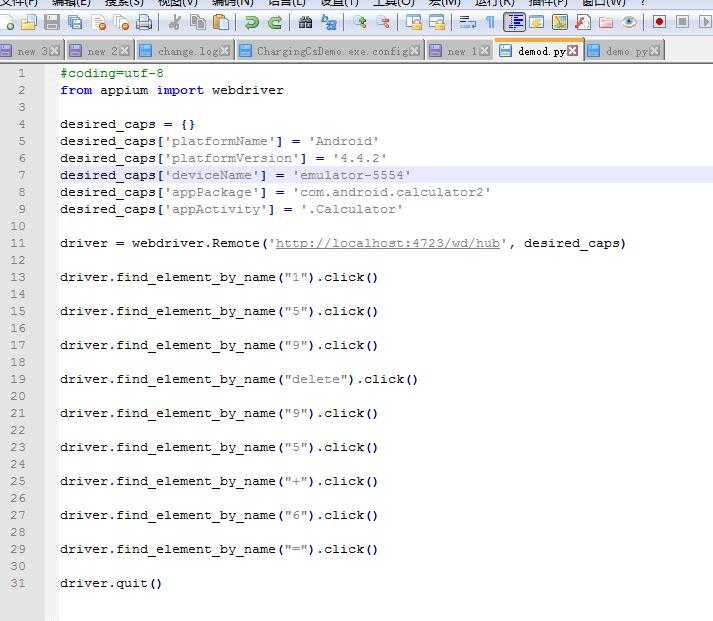Viewport: 713px width, 621px height.
Task: Click the '#coding=utf-8' comment on line 1
Action: [111, 73]
